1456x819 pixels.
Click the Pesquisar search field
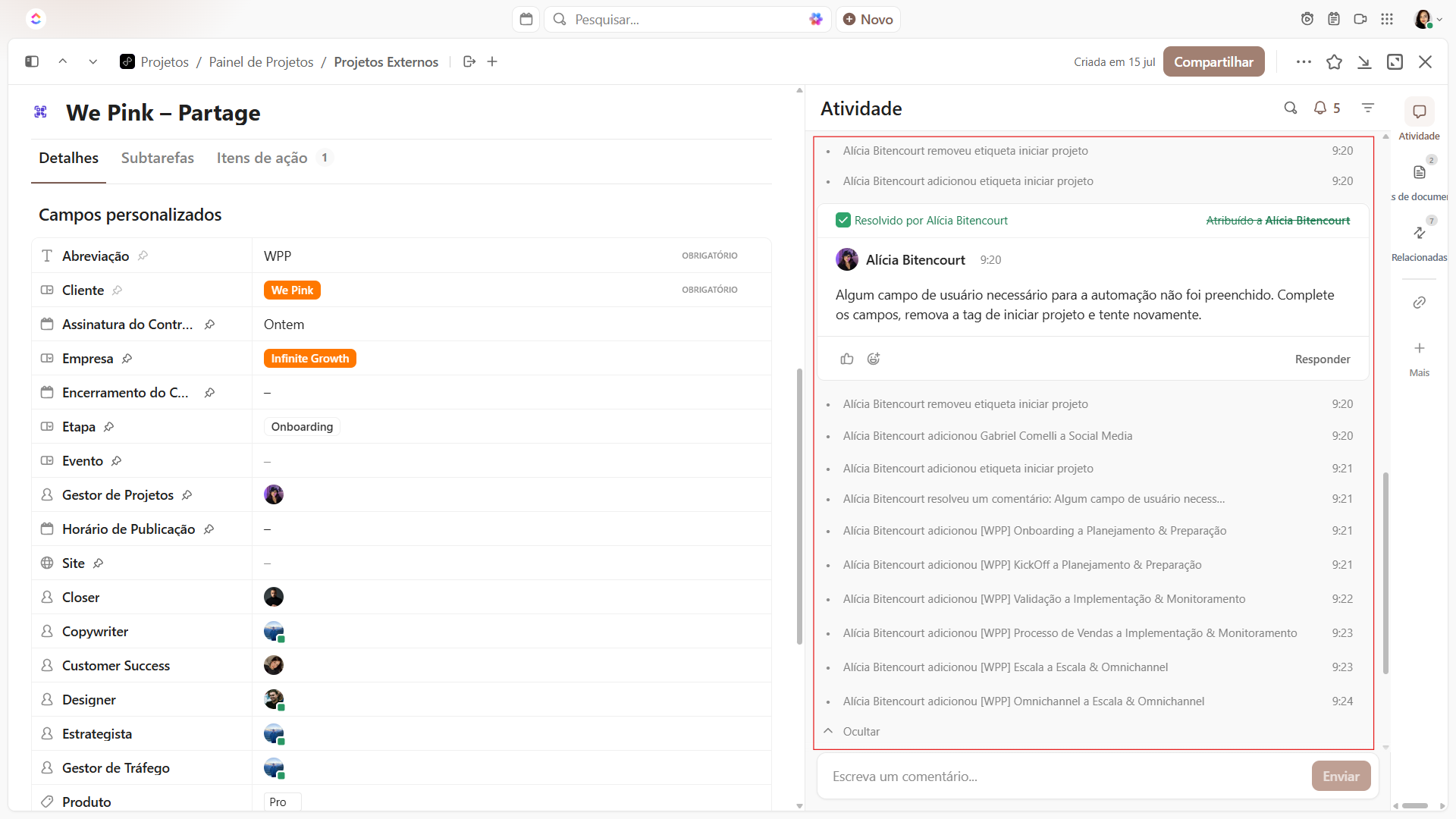686,19
